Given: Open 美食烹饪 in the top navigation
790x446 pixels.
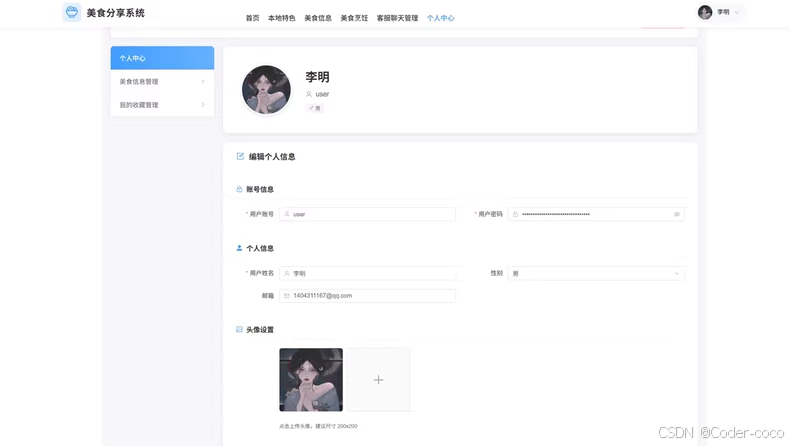Looking at the screenshot, I should click(x=354, y=18).
